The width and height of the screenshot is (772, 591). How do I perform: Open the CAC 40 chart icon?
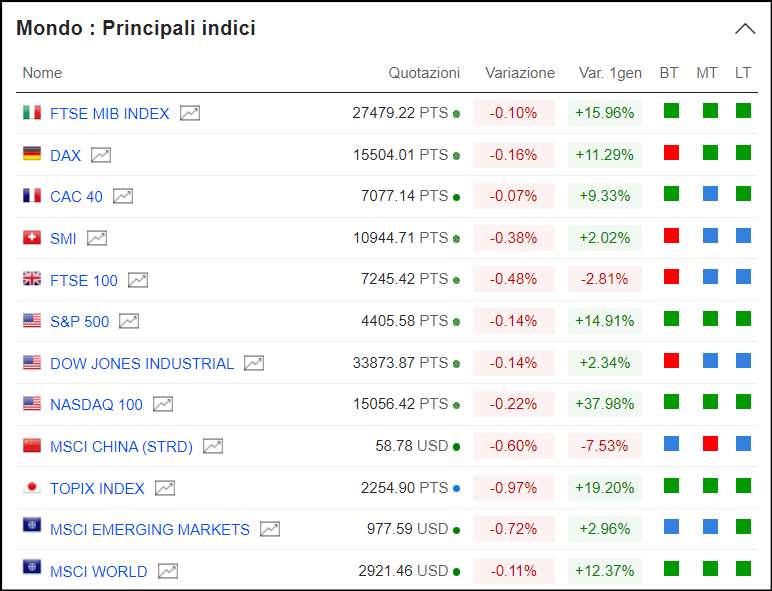[x=123, y=196]
